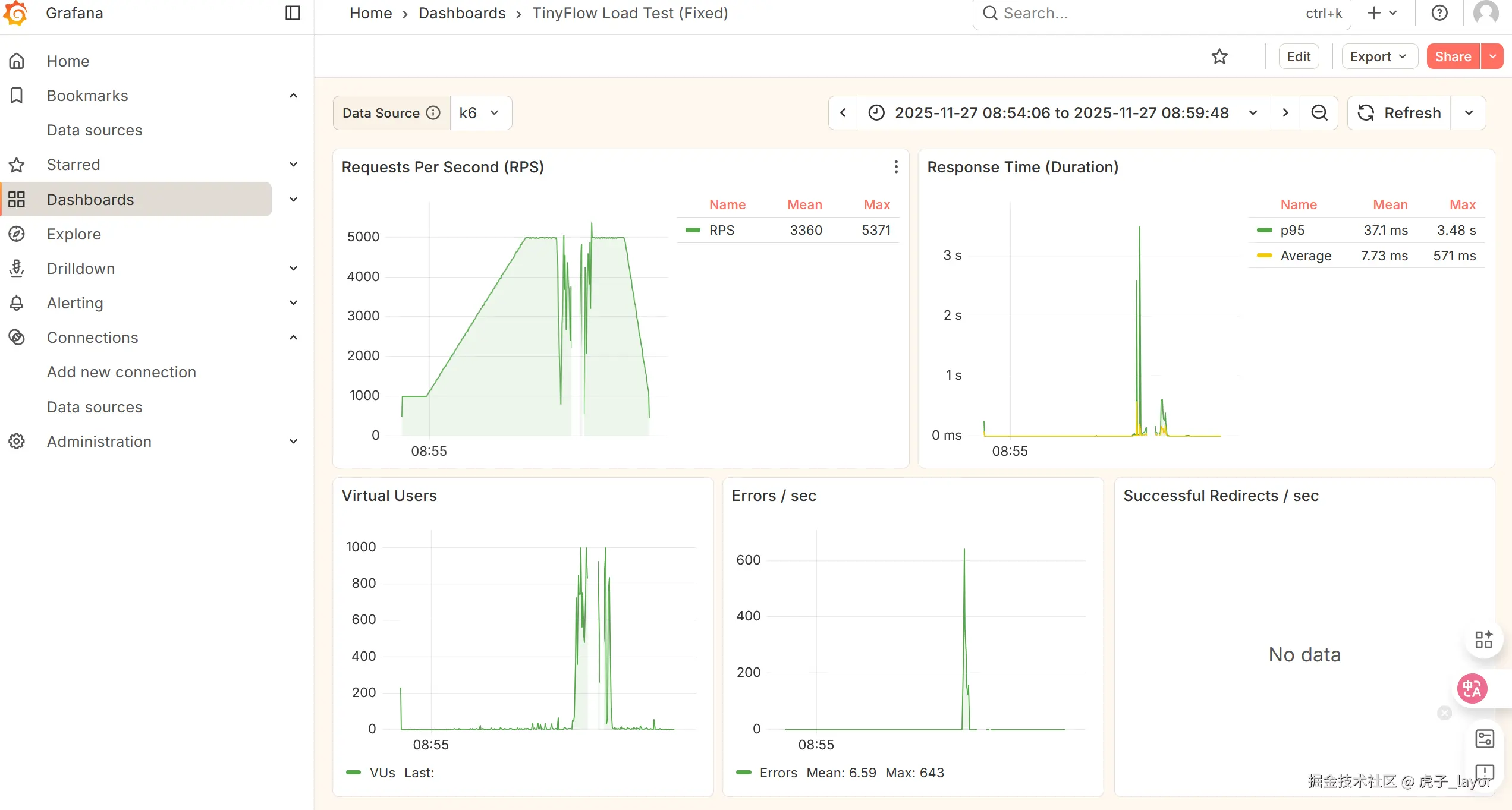The width and height of the screenshot is (1512, 810).
Task: Open Explore from the sidebar
Action: tap(74, 234)
